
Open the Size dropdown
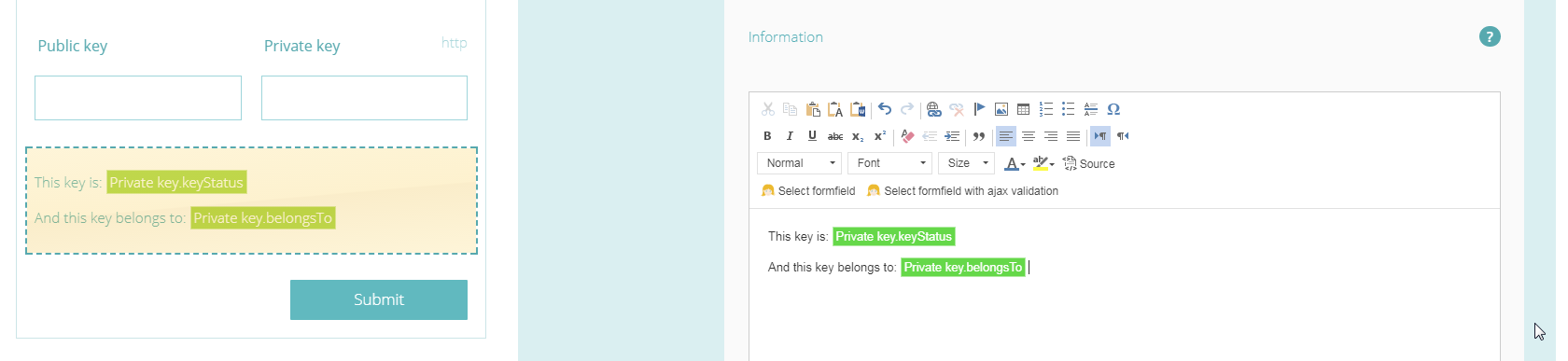966,163
